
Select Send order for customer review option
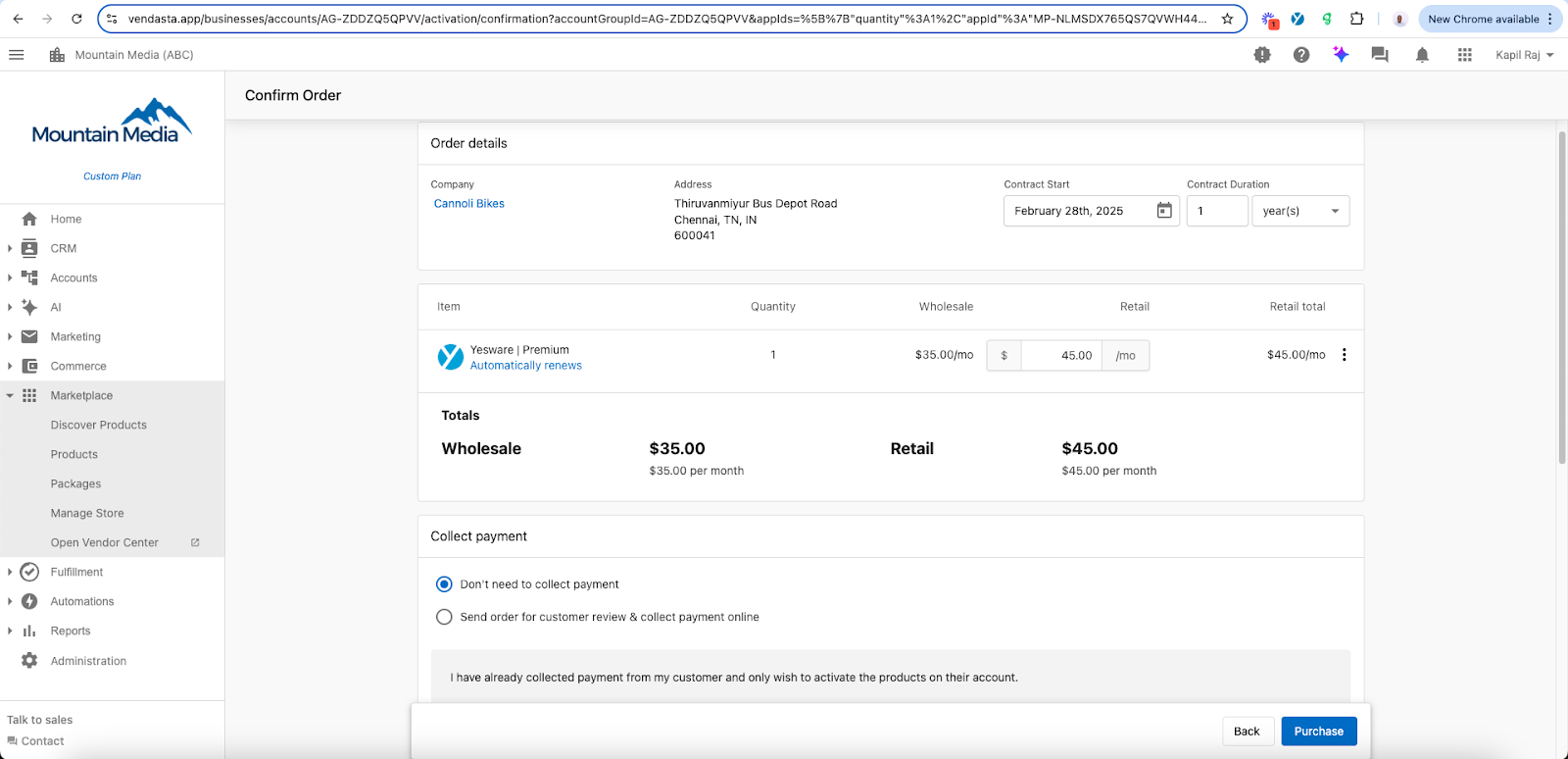pyautogui.click(x=444, y=617)
